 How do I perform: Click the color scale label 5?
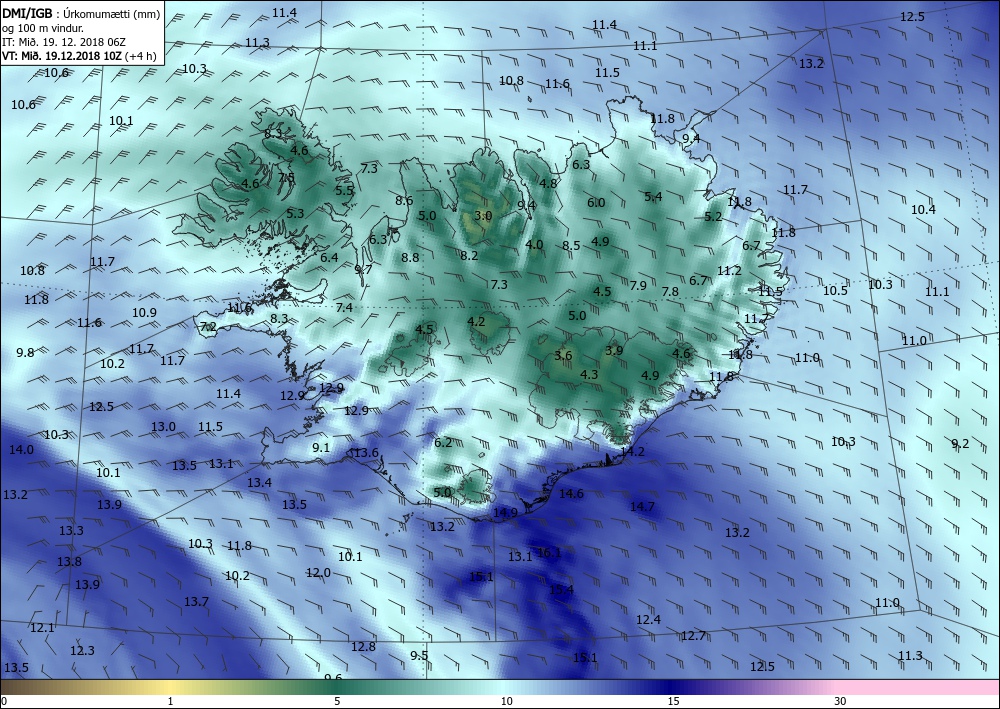[x=337, y=701]
